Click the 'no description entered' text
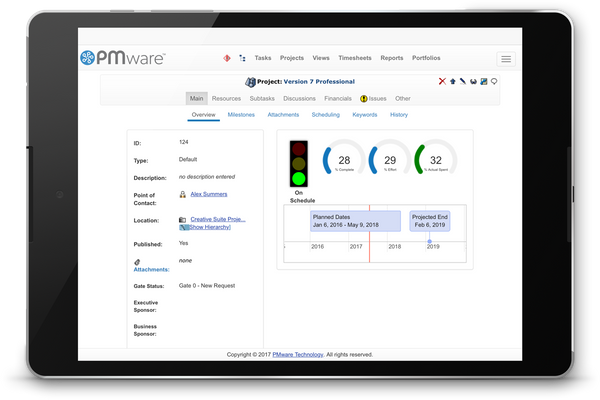 [x=207, y=176]
